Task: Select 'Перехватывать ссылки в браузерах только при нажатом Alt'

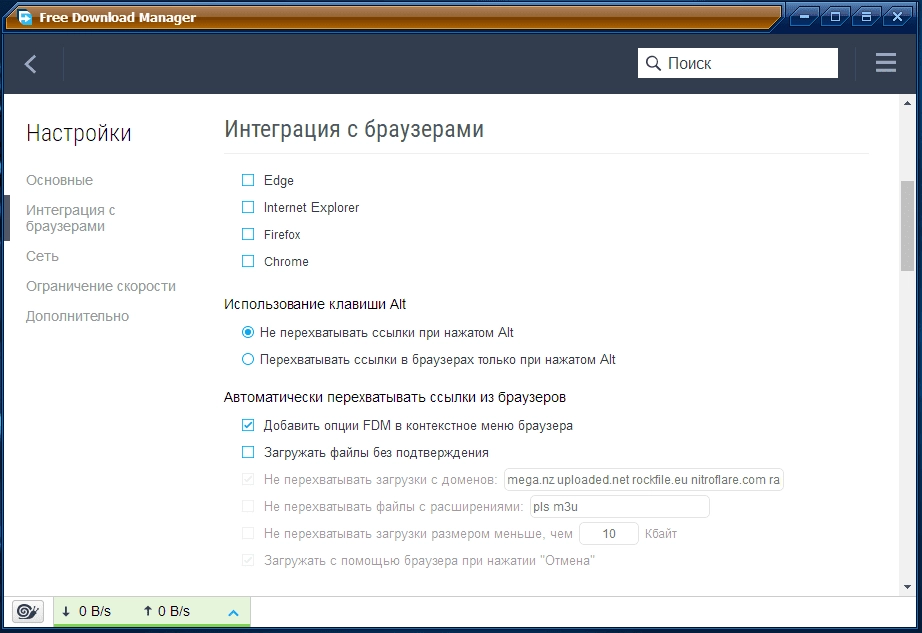Action: click(248, 359)
